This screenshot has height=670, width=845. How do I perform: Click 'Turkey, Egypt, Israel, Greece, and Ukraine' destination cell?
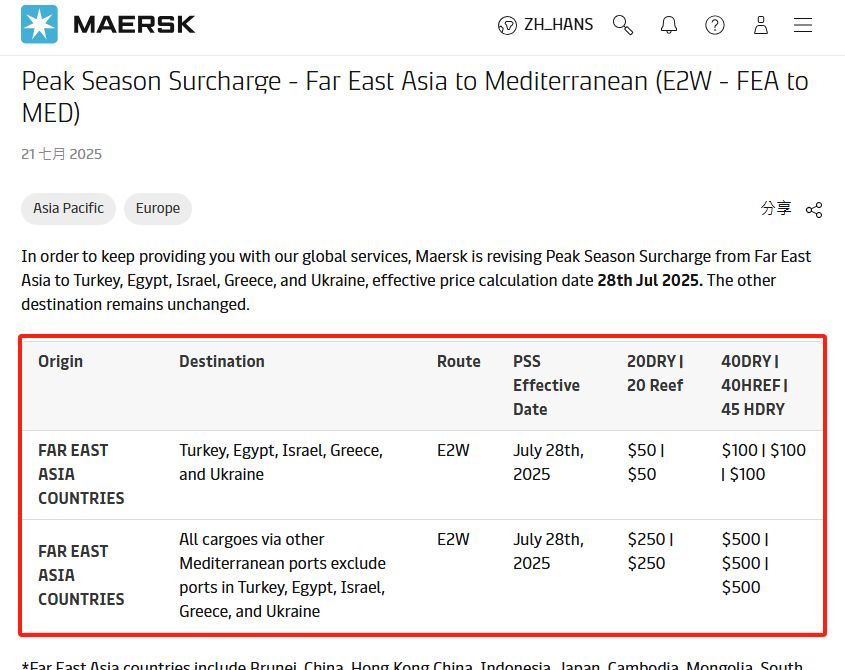tap(281, 462)
